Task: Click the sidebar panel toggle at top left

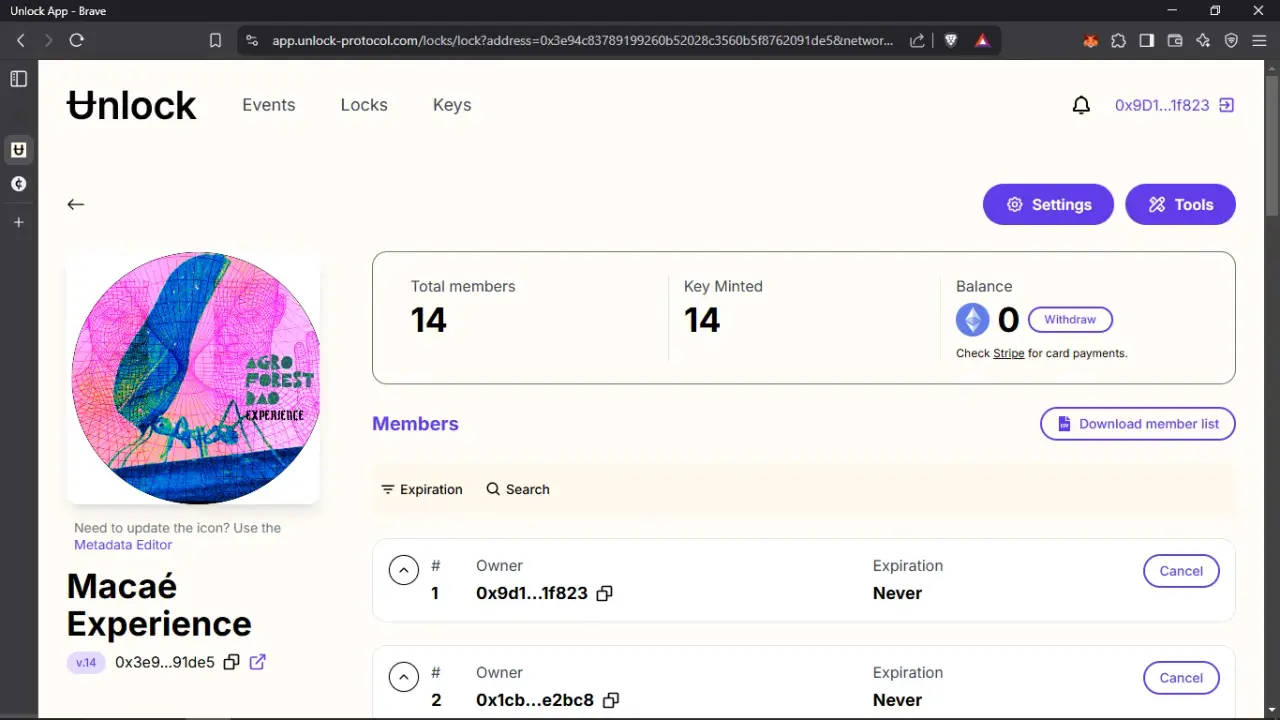Action: tap(18, 79)
